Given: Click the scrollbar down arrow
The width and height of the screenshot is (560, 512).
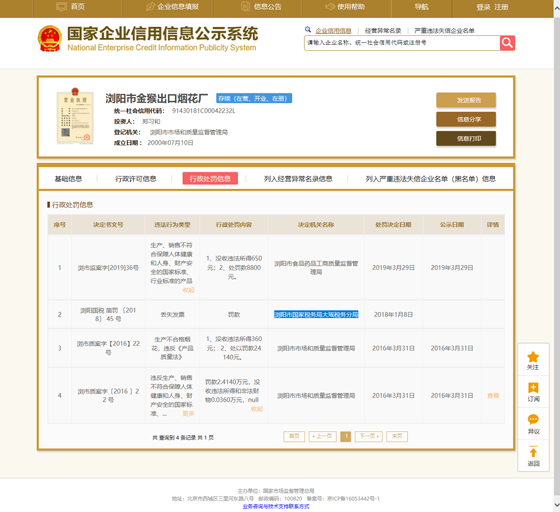Looking at the screenshot, I should (557, 505).
